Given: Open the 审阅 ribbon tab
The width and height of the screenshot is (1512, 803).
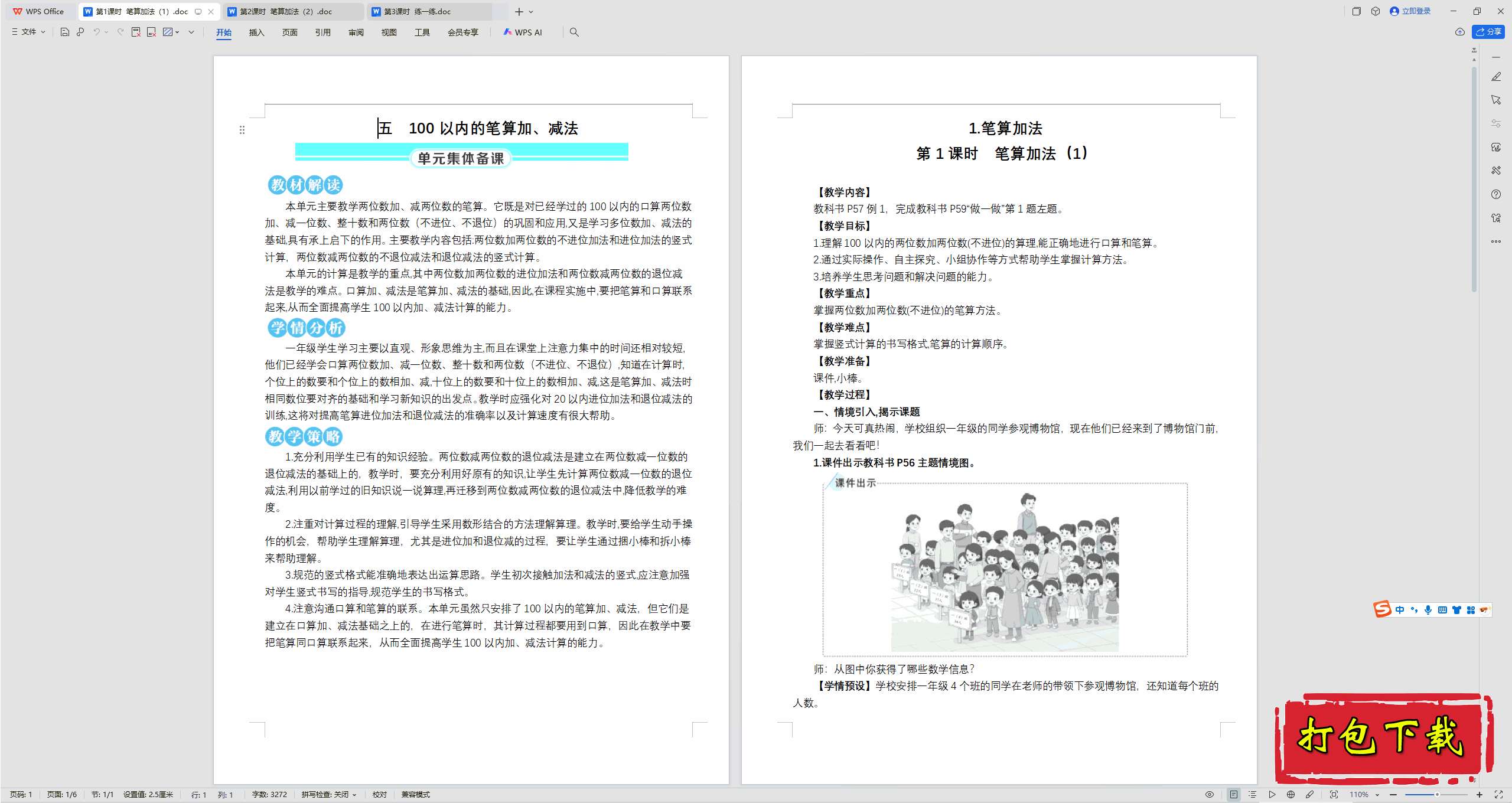Looking at the screenshot, I should pyautogui.click(x=356, y=32).
